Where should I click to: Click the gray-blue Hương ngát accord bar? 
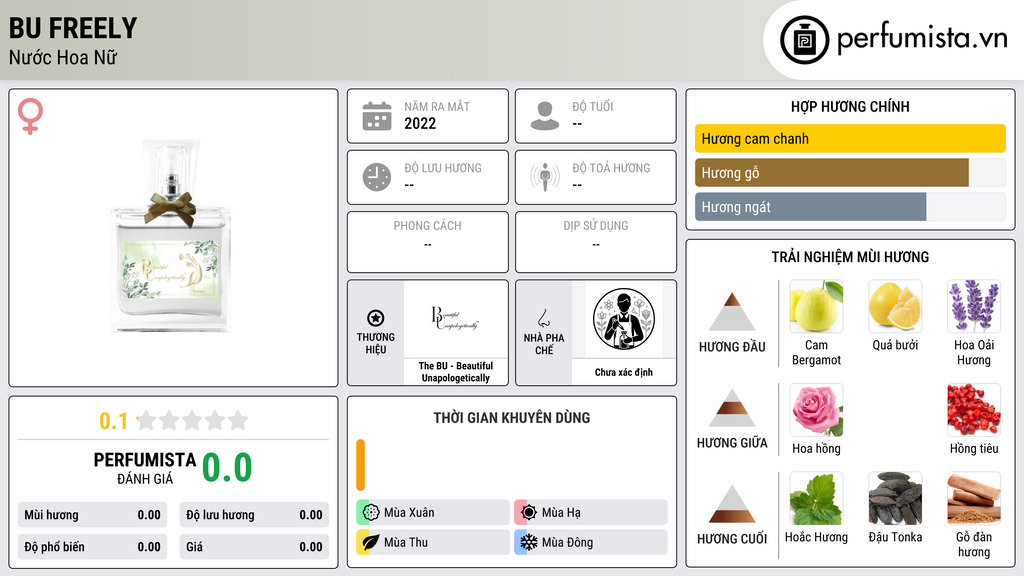pos(810,206)
